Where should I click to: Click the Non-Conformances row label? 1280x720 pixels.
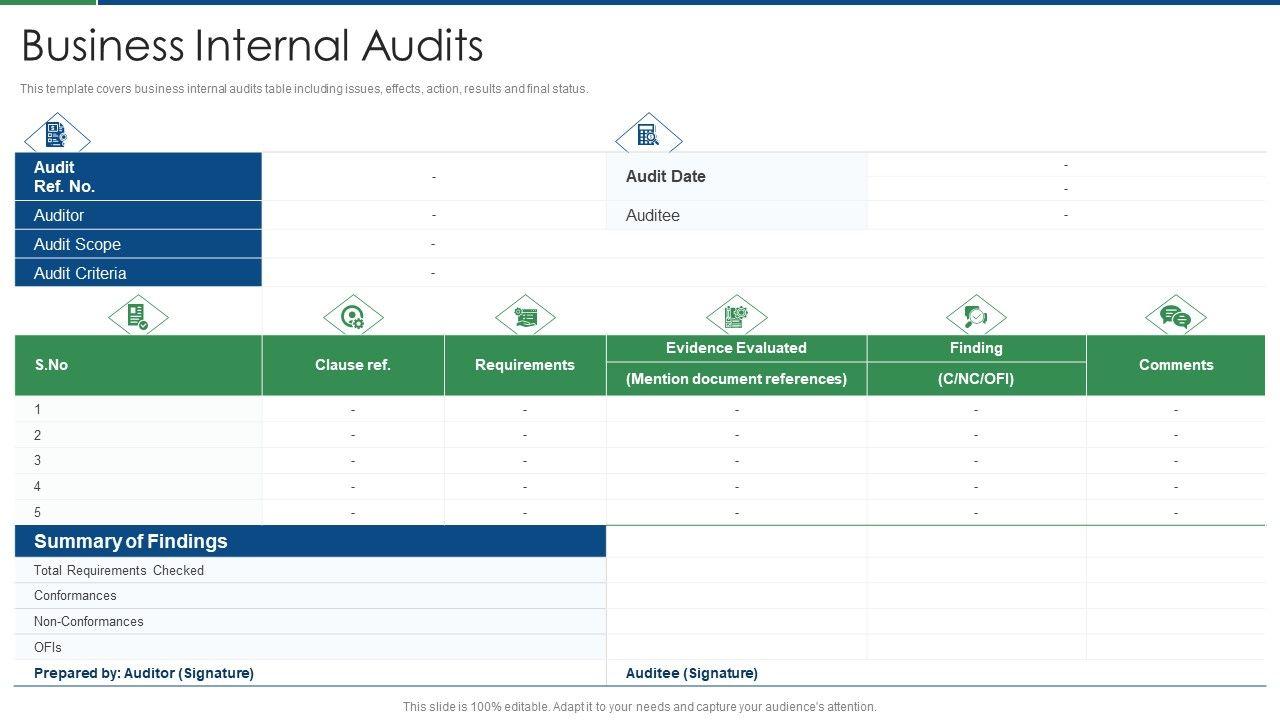[89, 621]
